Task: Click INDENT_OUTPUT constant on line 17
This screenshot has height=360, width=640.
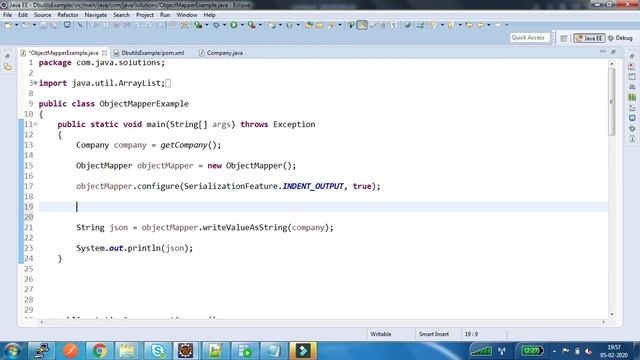Action: tap(313, 186)
